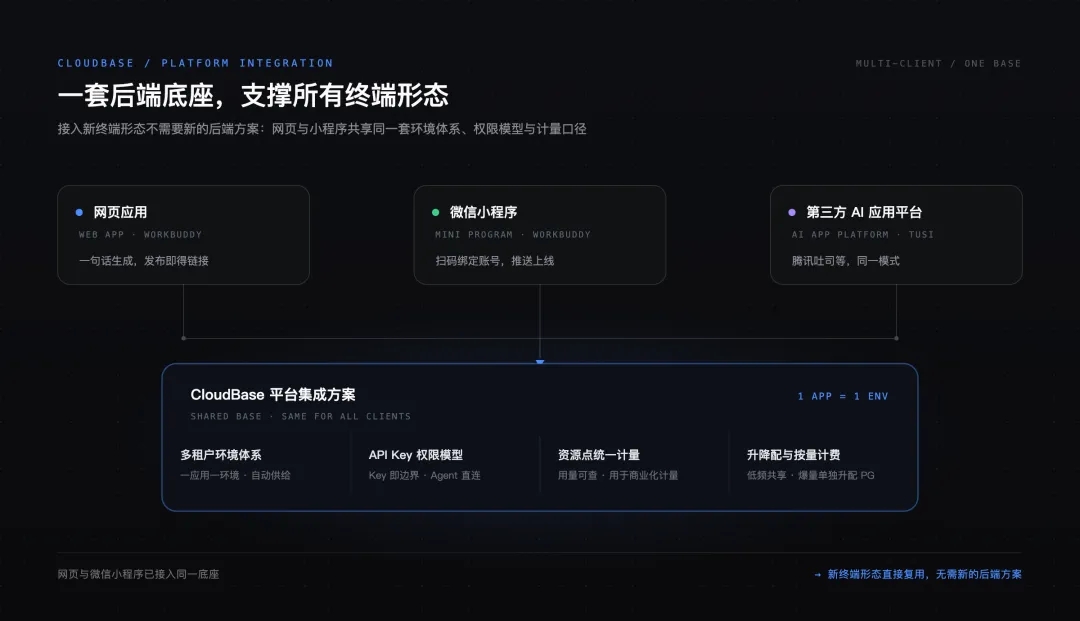Screen dimensions: 1080x621
Task: Click the purple dot beside 第三方 AI 应用平台
Action: point(792,212)
